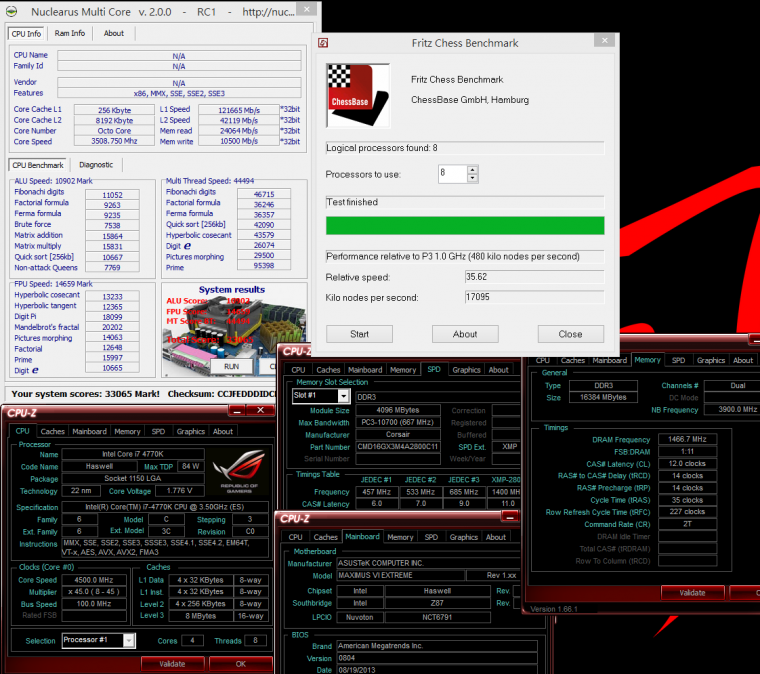The height and width of the screenshot is (674, 760).
Task: Select SPD tab in CPU-Z Memory window
Action: 679,360
